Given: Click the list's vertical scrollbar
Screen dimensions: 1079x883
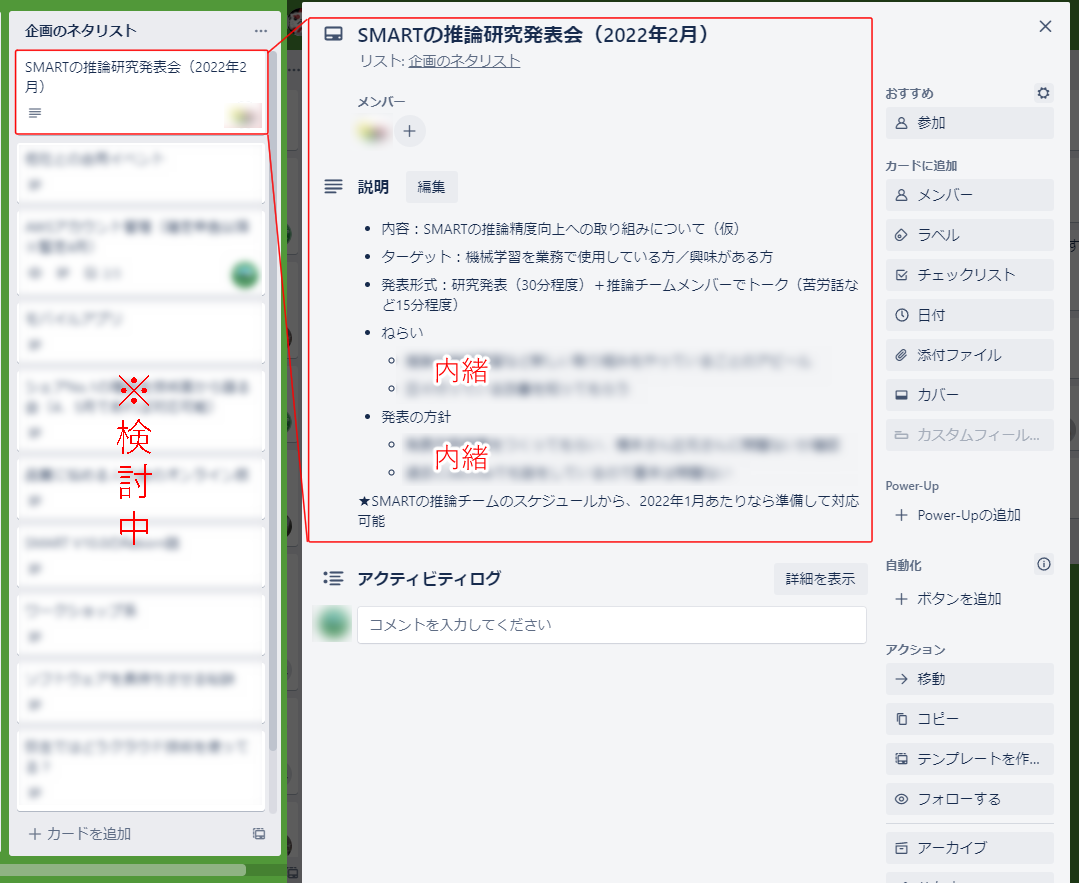Looking at the screenshot, I should [x=273, y=399].
